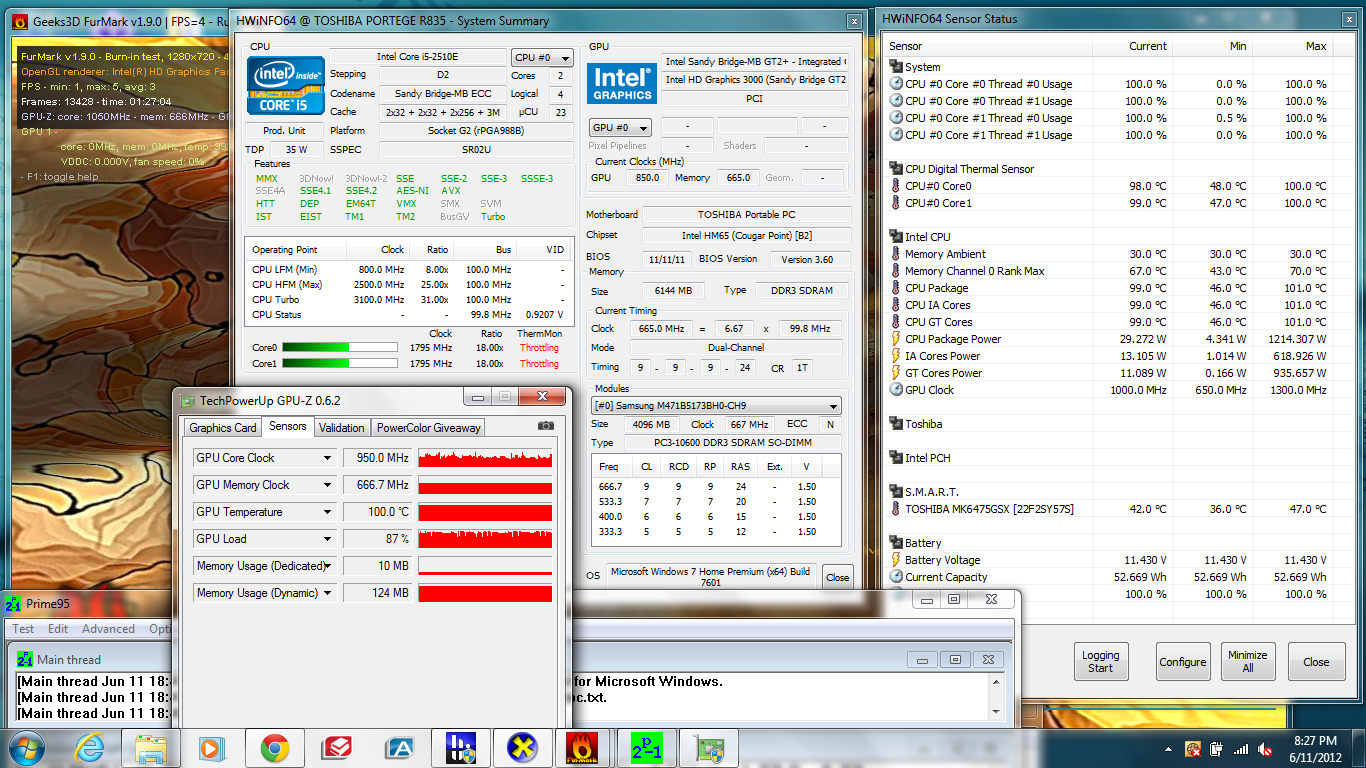
Task: Select the CPU Digital Thermal Sensor group icon
Action: [x=896, y=169]
